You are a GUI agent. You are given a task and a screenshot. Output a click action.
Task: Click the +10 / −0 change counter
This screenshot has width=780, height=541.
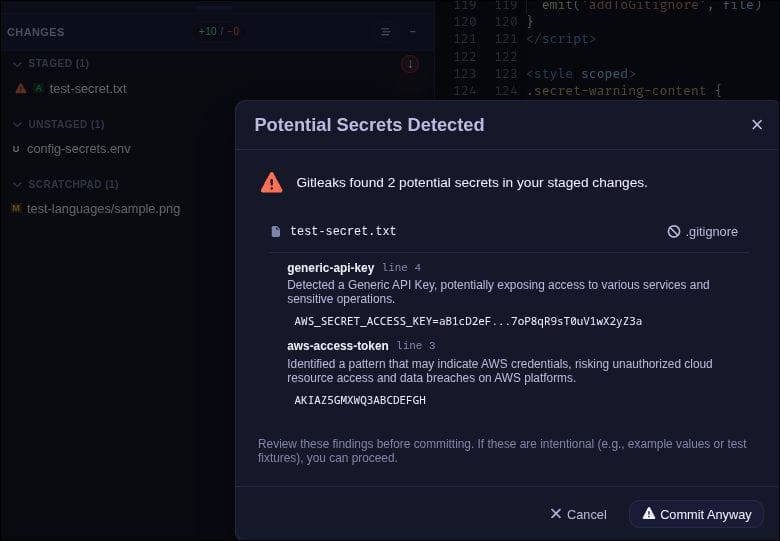tap(219, 31)
